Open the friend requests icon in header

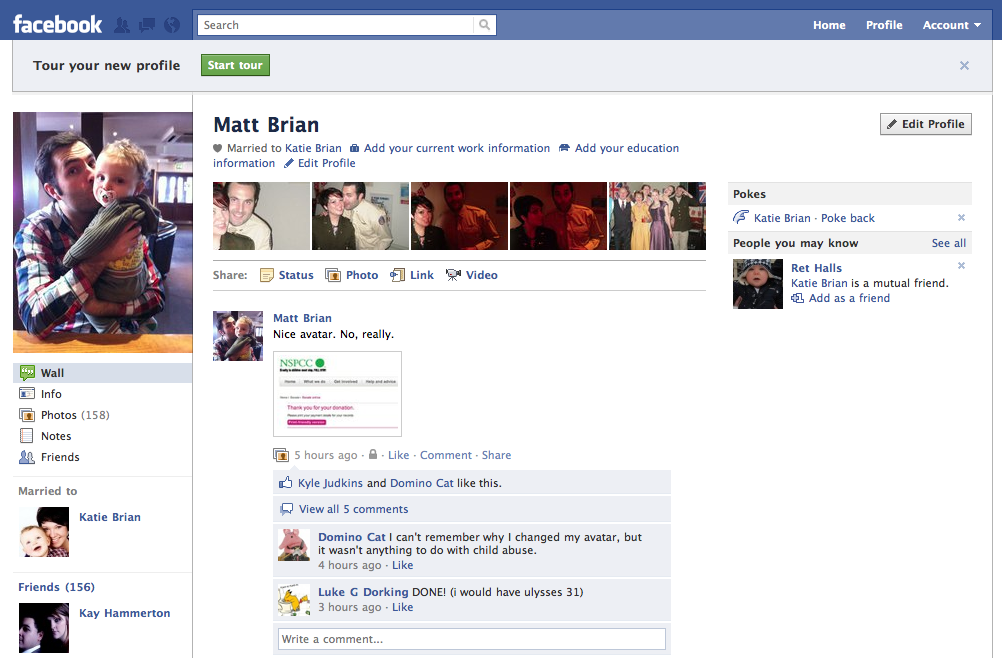[121, 25]
